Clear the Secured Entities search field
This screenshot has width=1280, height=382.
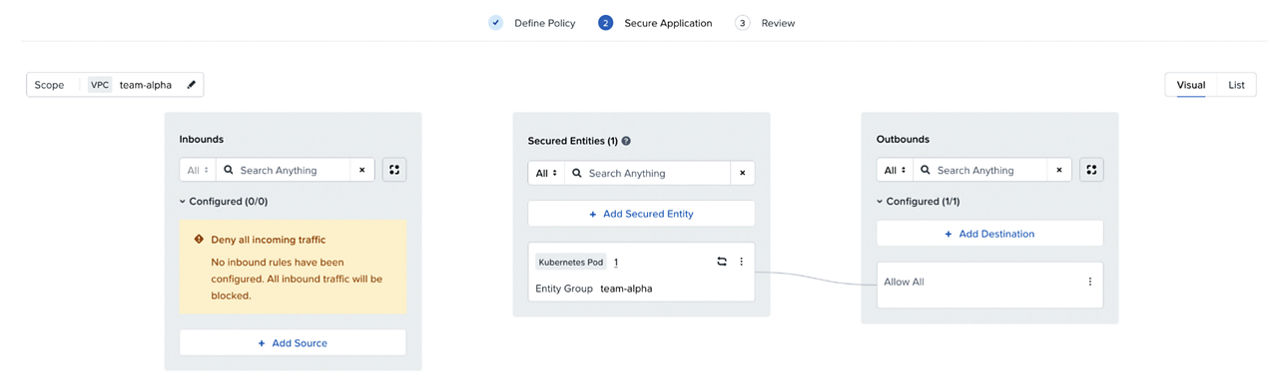(x=742, y=173)
